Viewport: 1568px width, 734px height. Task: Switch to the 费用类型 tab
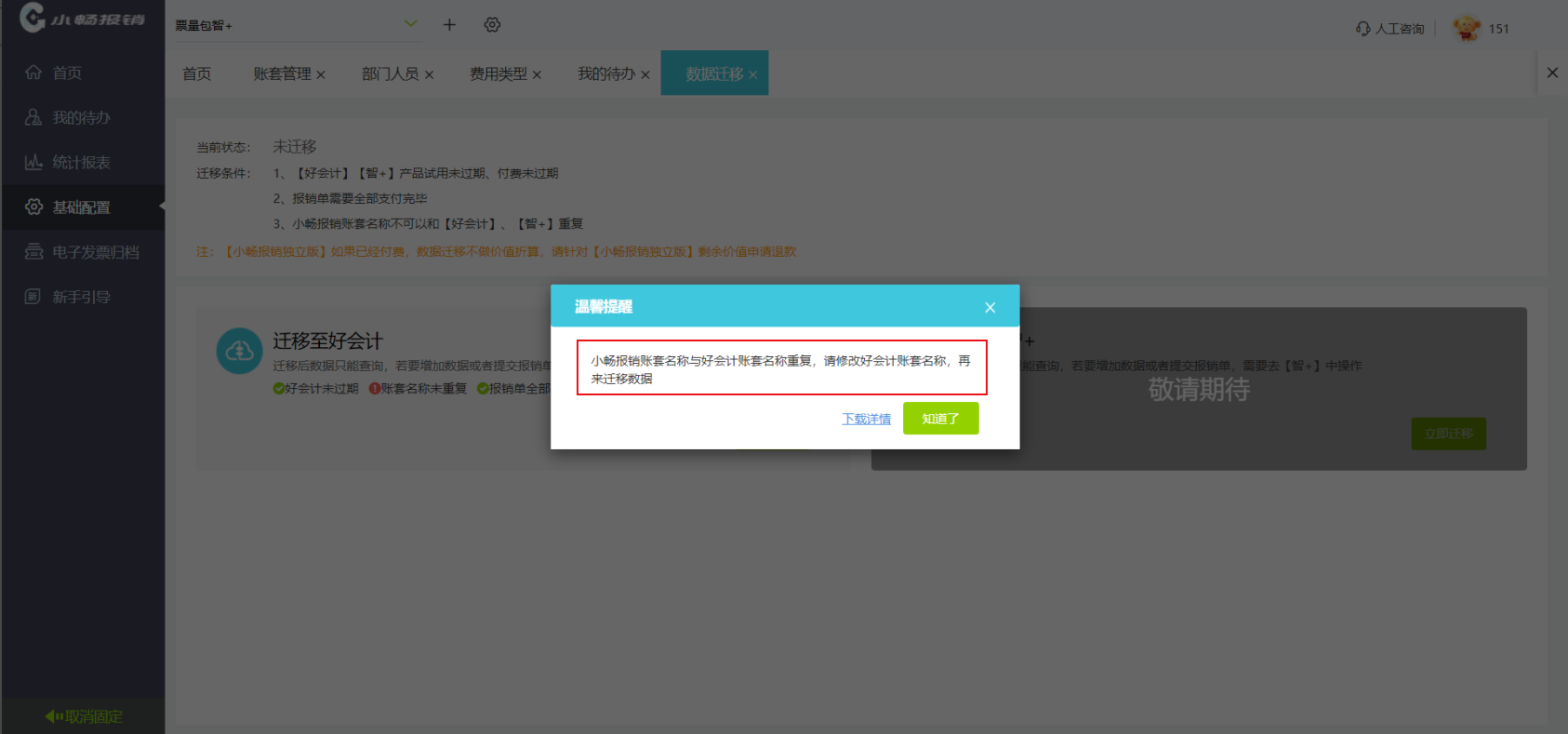[498, 74]
